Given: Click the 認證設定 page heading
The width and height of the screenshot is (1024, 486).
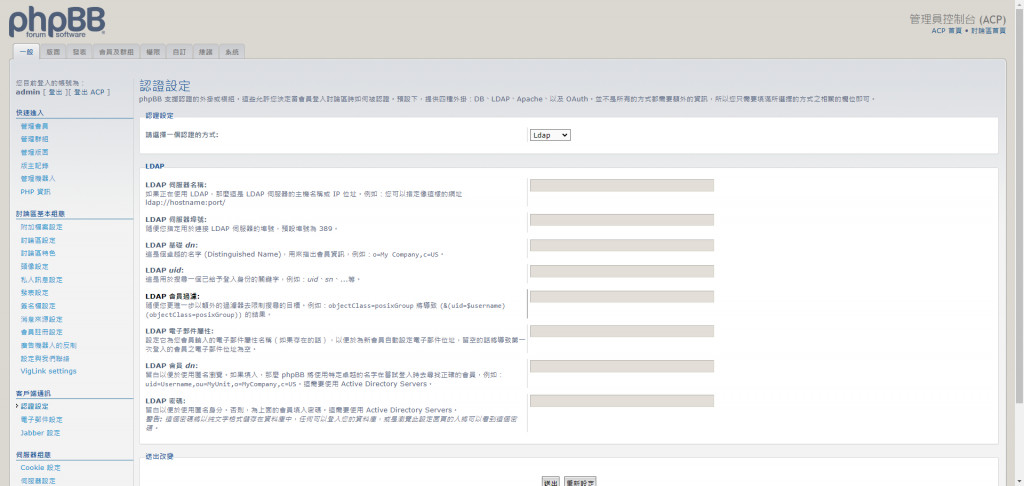Looking at the screenshot, I should pos(165,86).
